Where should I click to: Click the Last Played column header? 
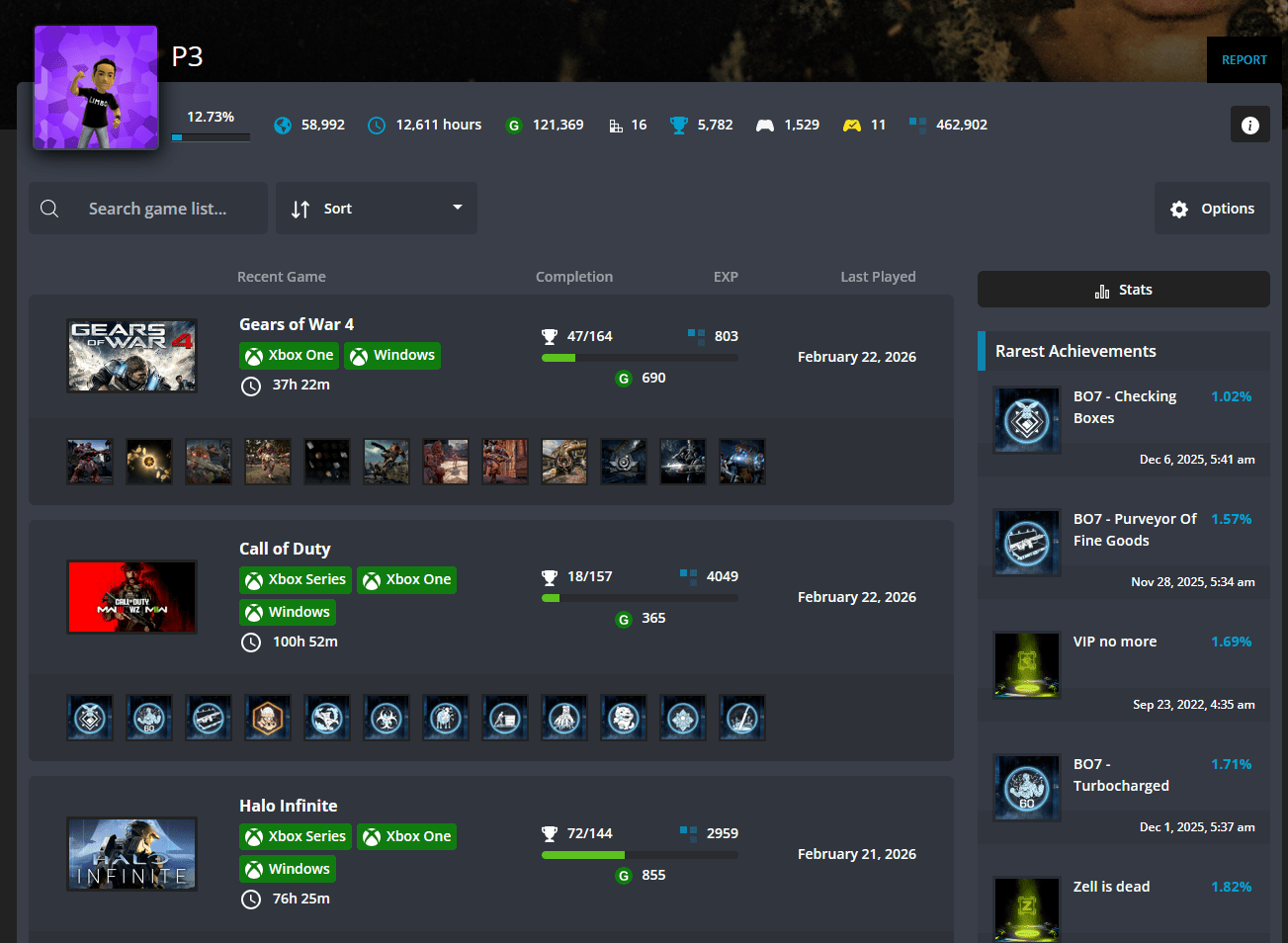point(878,277)
